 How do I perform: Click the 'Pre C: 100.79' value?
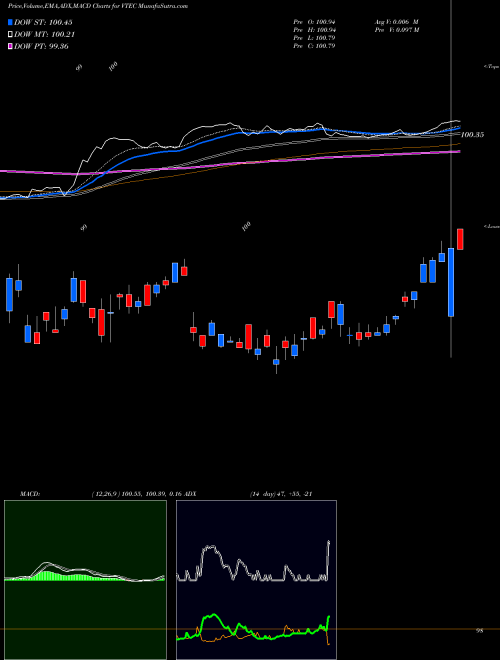coord(314,46)
